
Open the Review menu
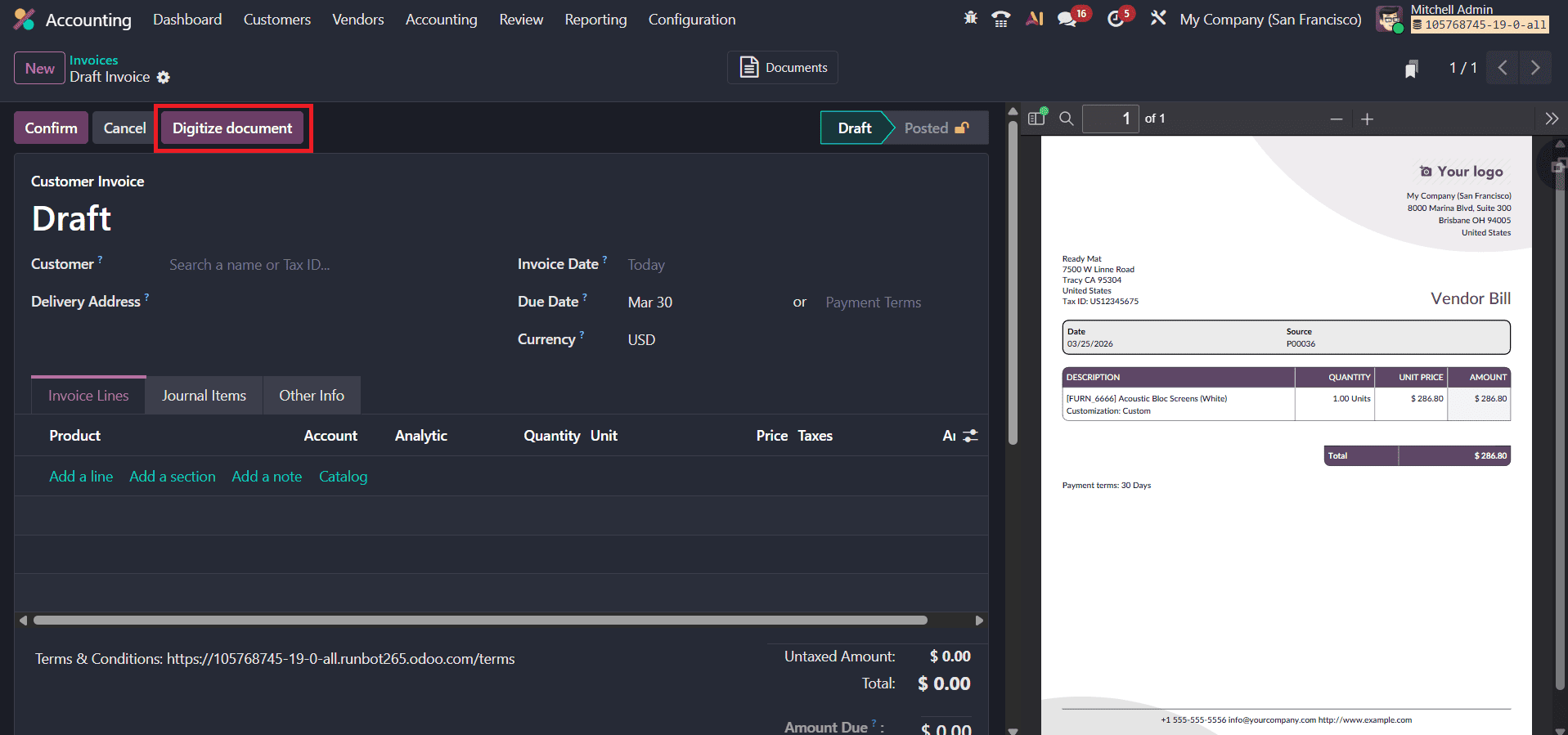click(521, 20)
